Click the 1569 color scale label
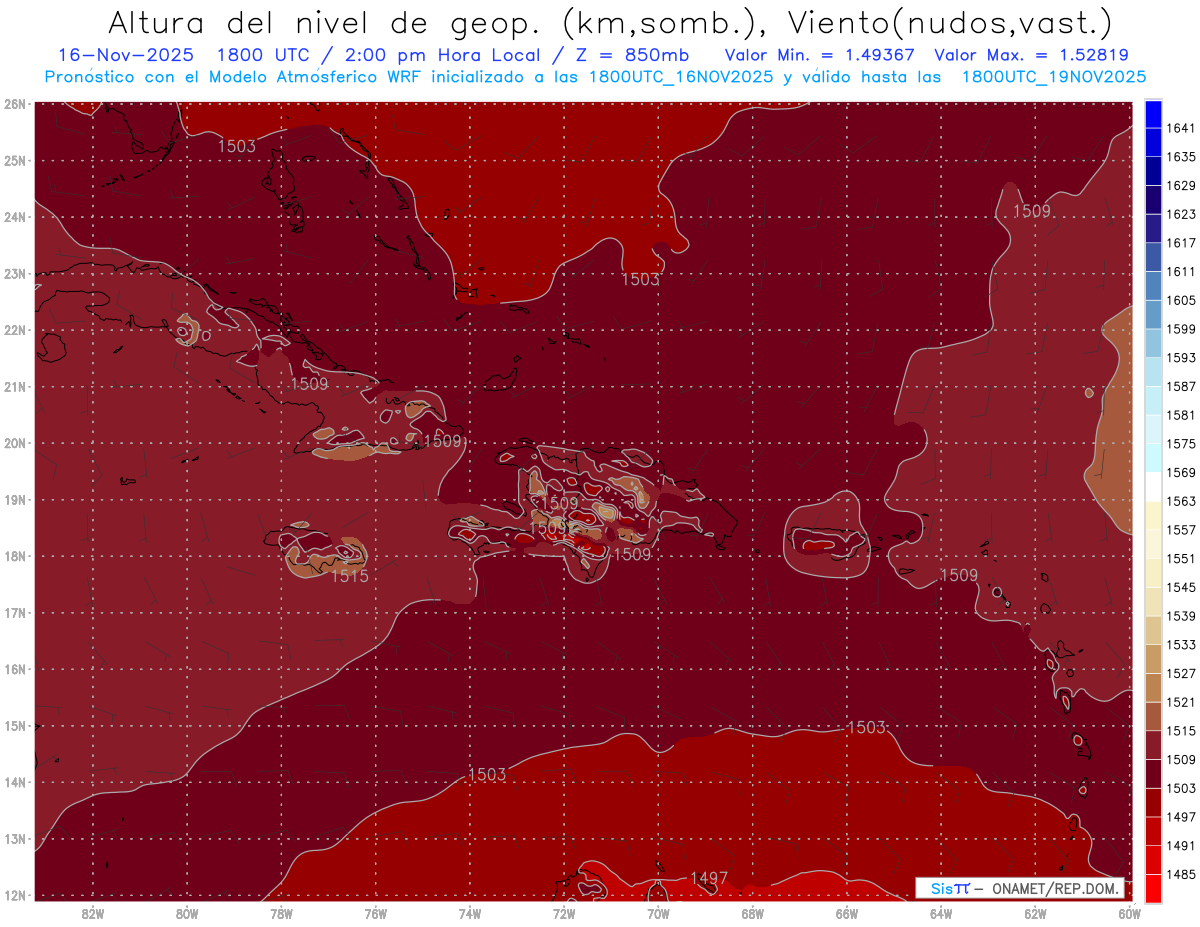1200x927 pixels. tap(1181, 473)
